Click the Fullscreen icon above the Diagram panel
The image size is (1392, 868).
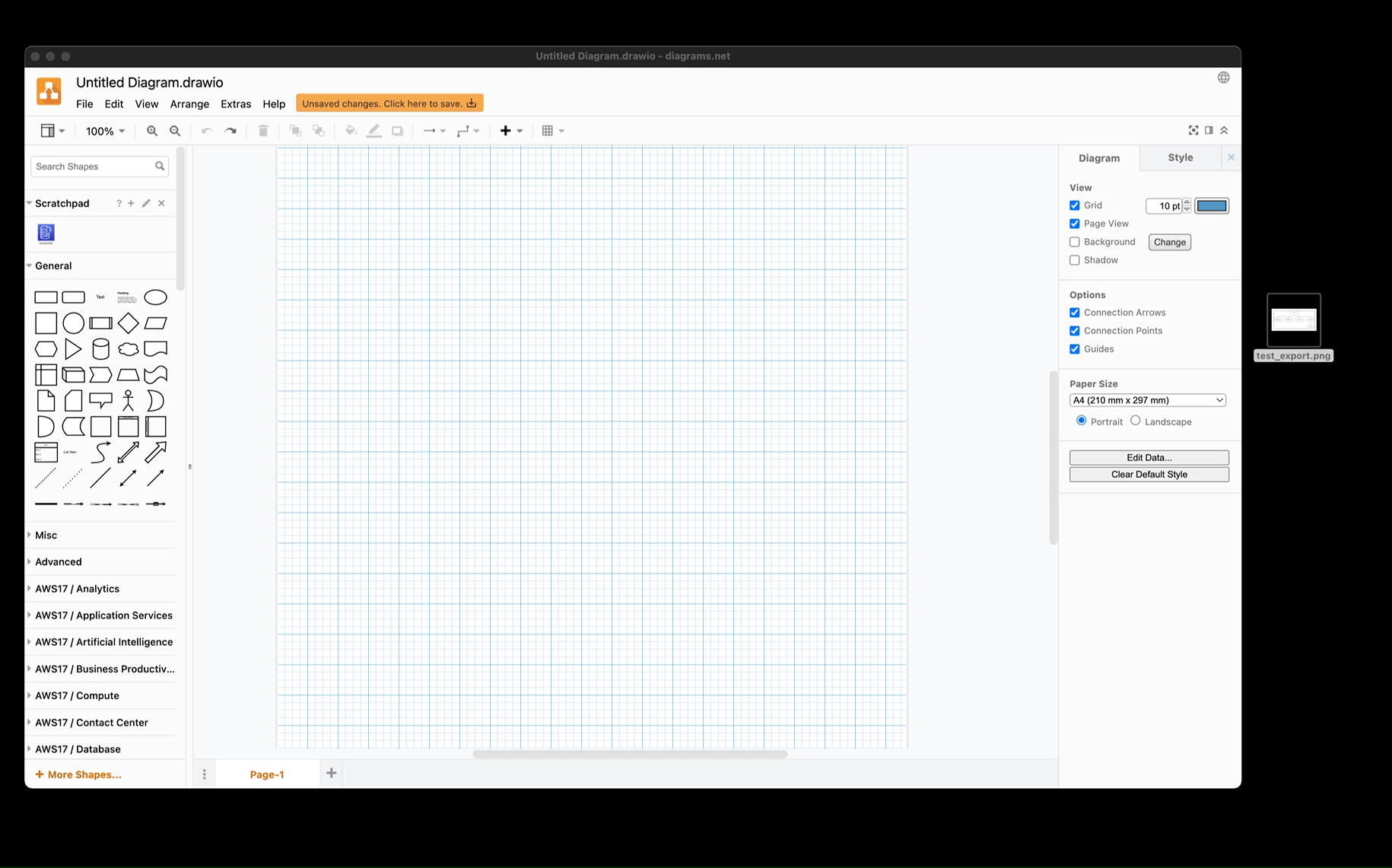point(1193,130)
